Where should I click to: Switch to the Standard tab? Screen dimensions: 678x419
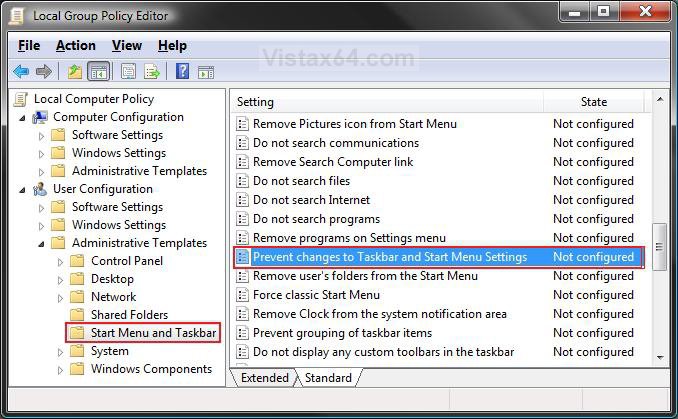[328, 378]
